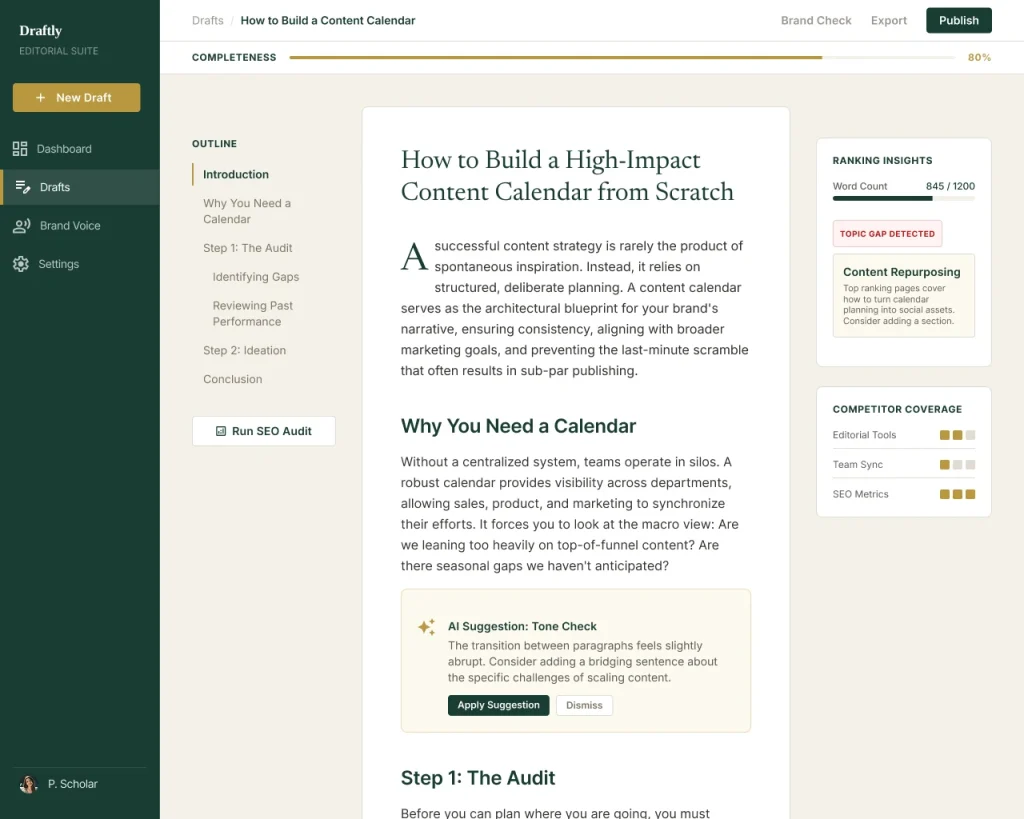Click the 845 / 1200 word count value
Image resolution: width=1024 pixels, height=819 pixels.
(950, 186)
